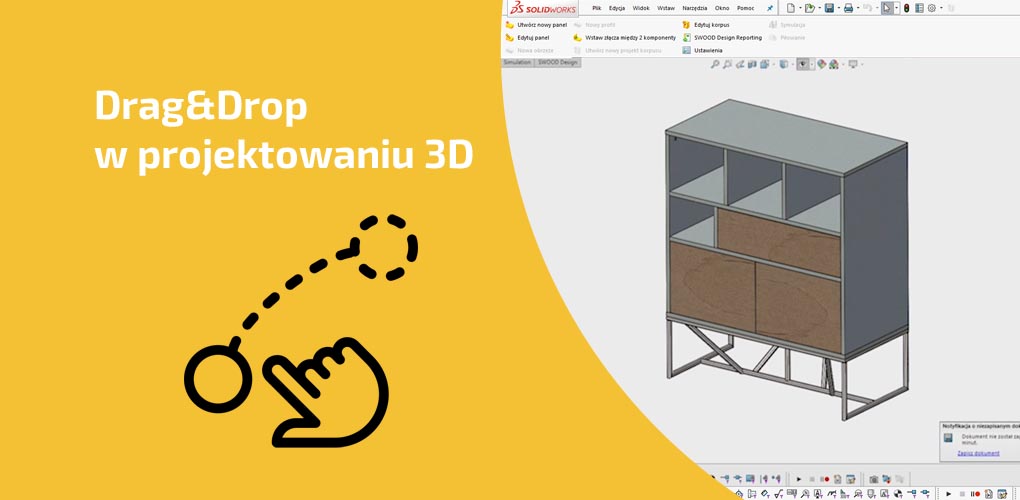Click the Previous View icon

pyautogui.click(x=740, y=64)
